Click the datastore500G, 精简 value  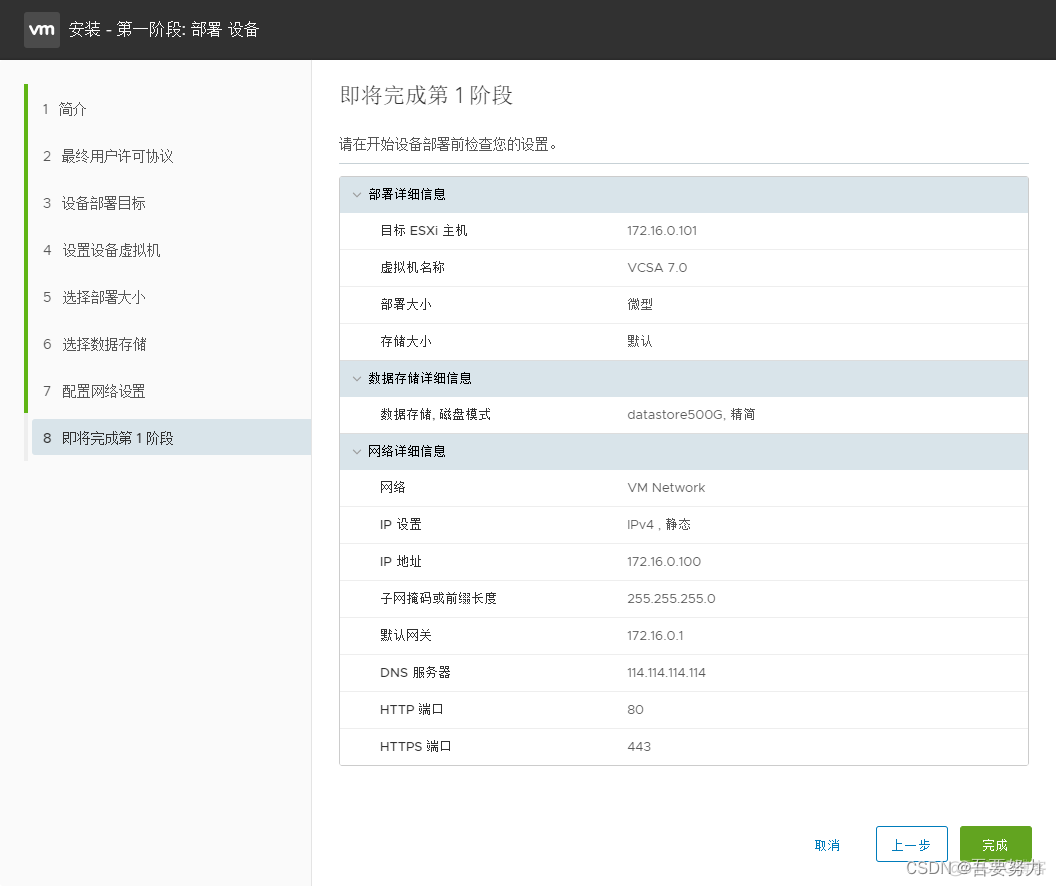(691, 415)
